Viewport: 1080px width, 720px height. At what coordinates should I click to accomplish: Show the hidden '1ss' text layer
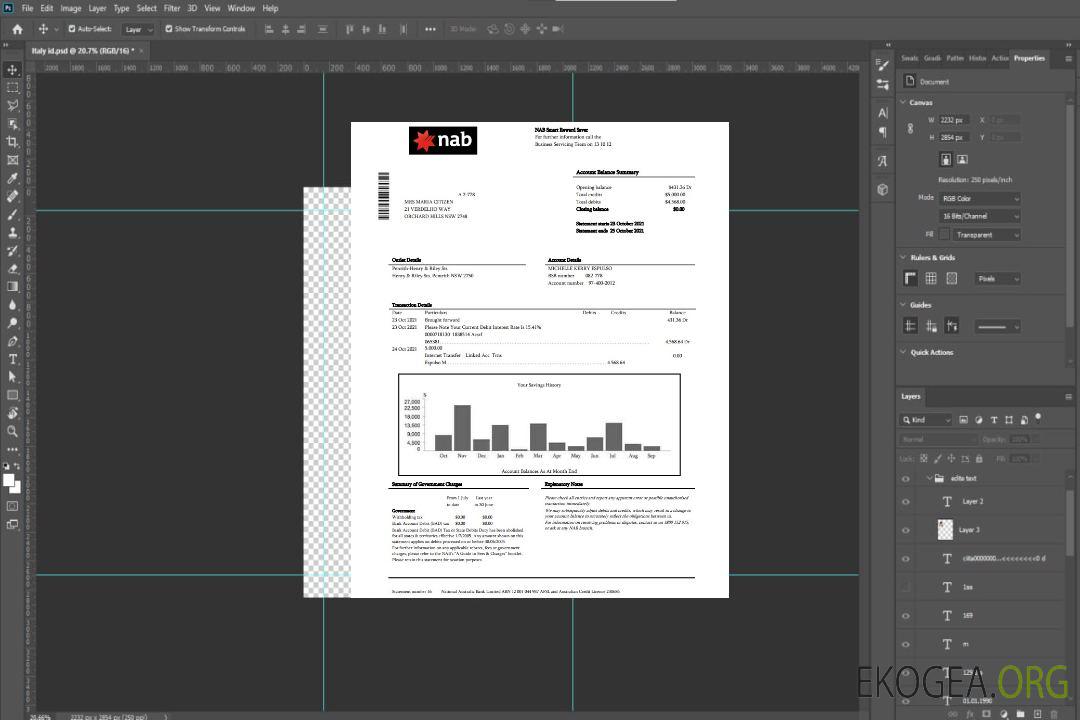pyautogui.click(x=906, y=587)
